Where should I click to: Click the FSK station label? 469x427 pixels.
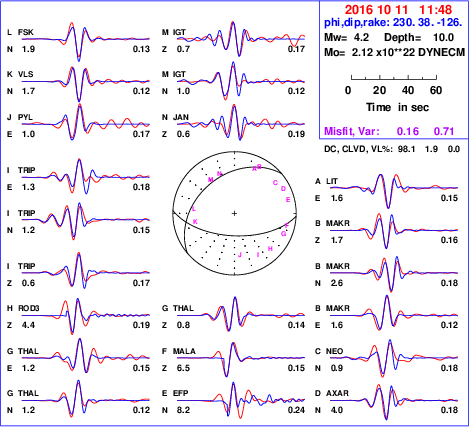point(26,32)
